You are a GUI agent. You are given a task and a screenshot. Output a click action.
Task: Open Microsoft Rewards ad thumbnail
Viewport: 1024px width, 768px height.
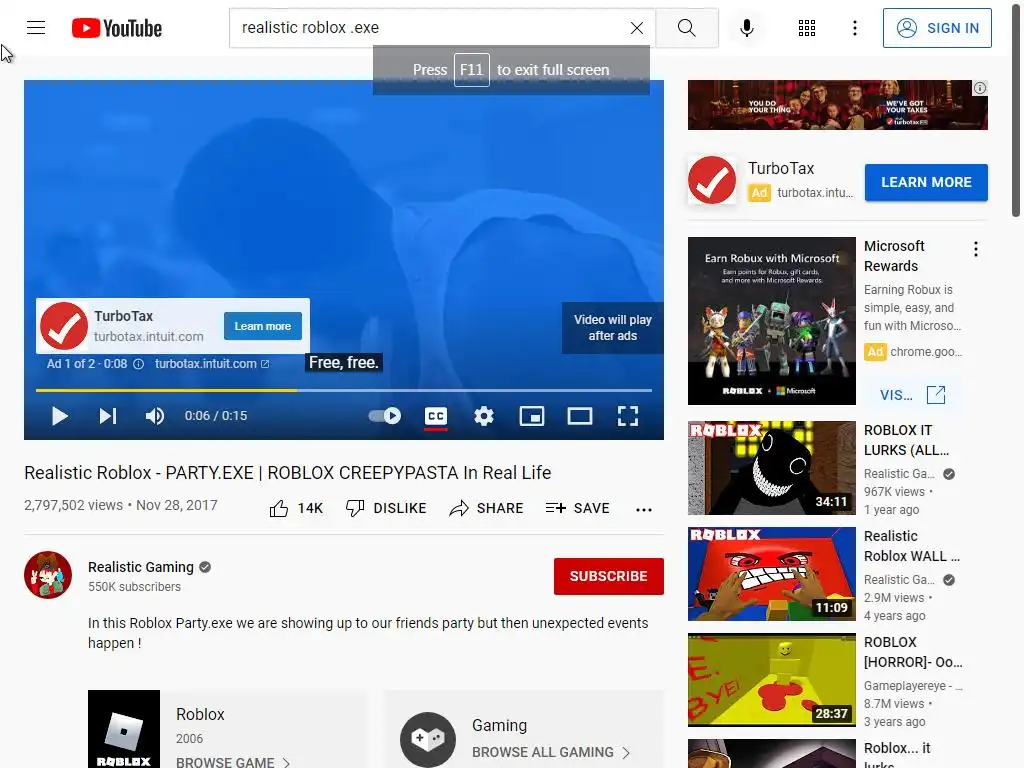tap(771, 321)
